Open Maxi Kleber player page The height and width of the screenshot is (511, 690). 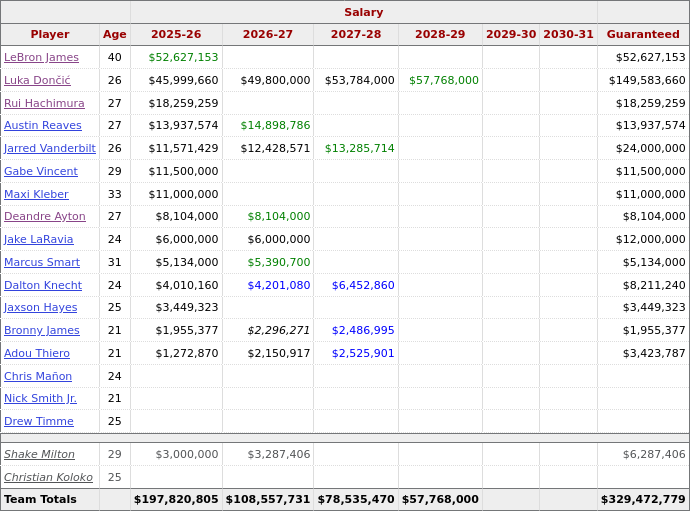click(x=36, y=194)
